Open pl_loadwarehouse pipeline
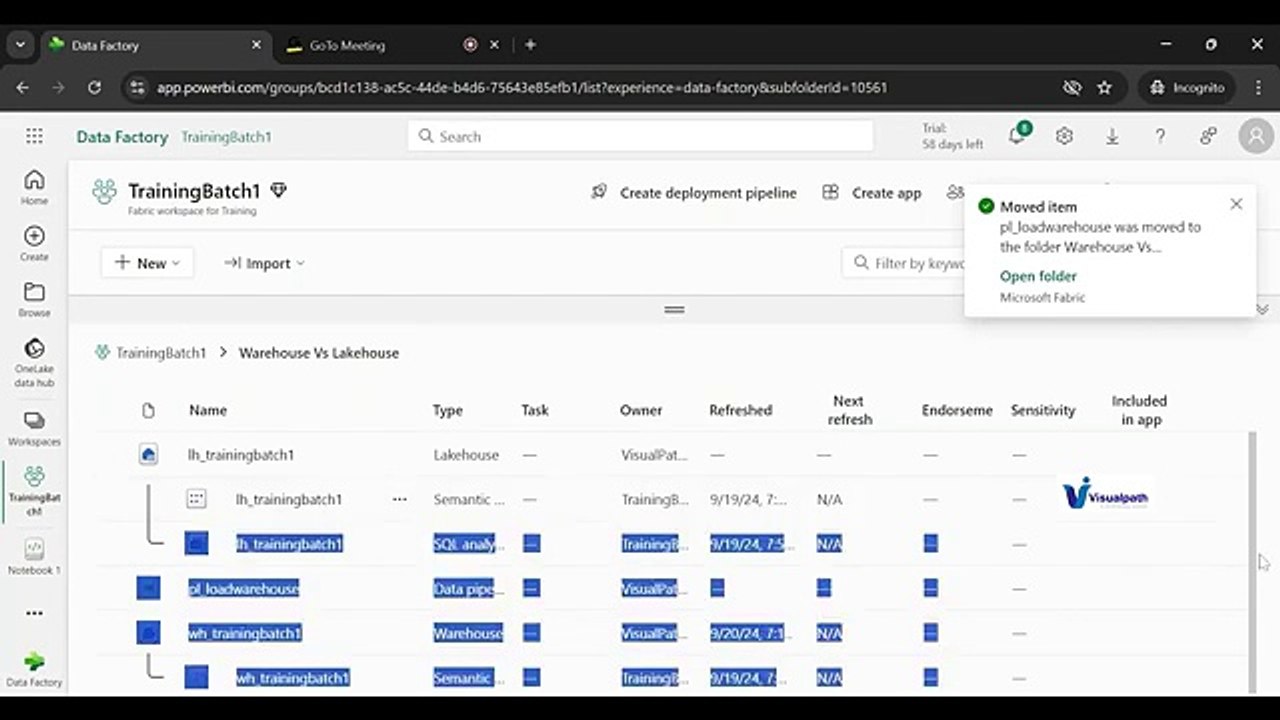Screen dimensions: 1280x720 tap(243, 589)
